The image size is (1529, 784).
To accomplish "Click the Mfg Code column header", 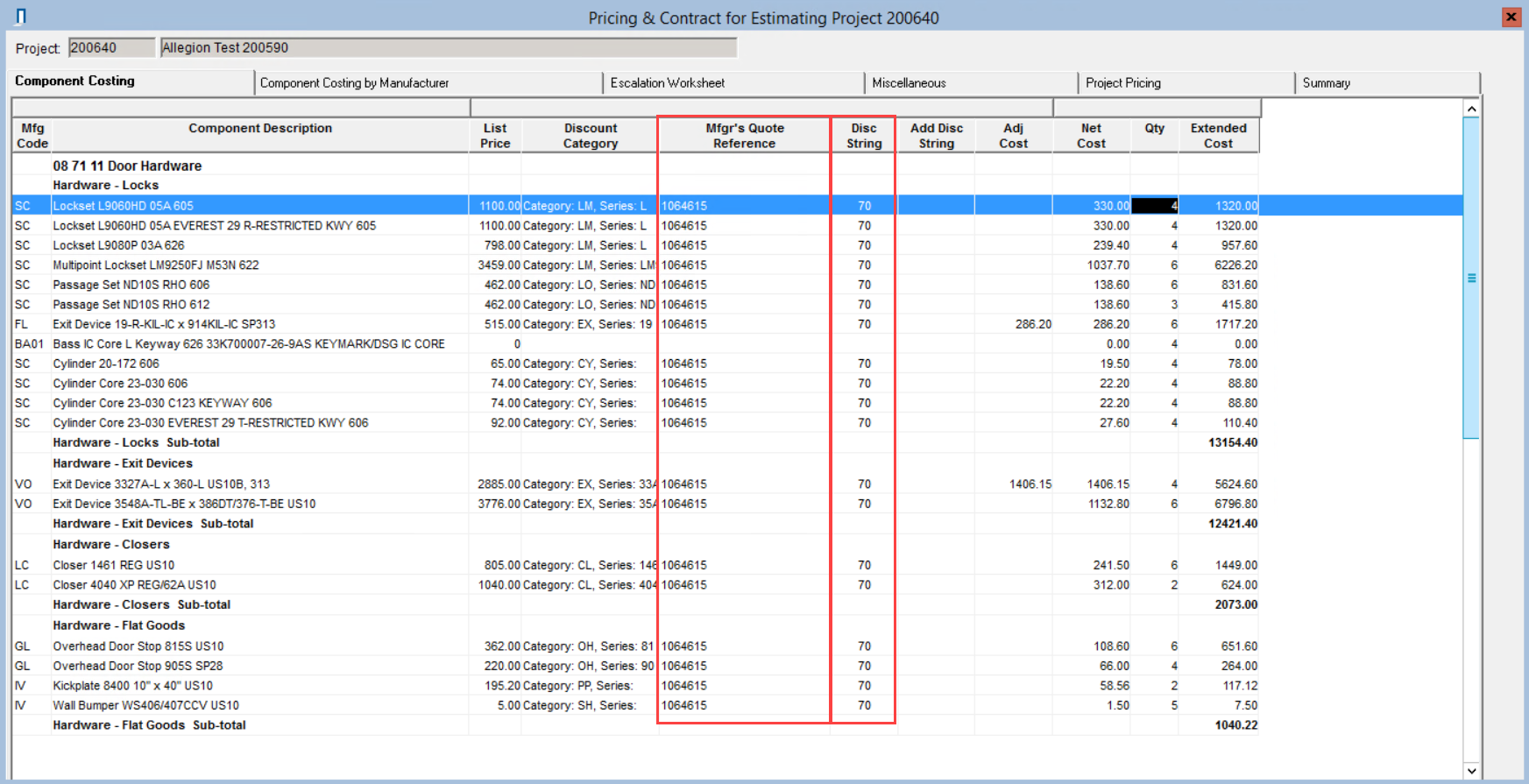I will (x=32, y=136).
